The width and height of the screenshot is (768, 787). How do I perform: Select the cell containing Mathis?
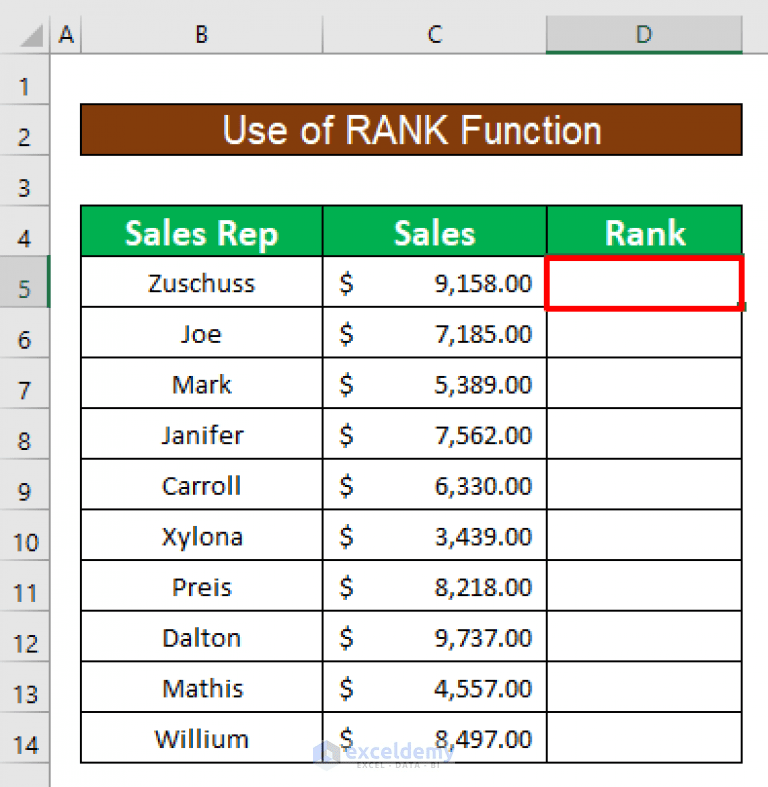[202, 688]
